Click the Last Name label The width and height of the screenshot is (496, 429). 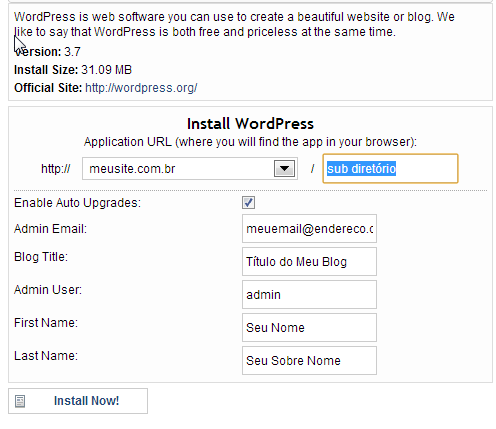point(46,356)
